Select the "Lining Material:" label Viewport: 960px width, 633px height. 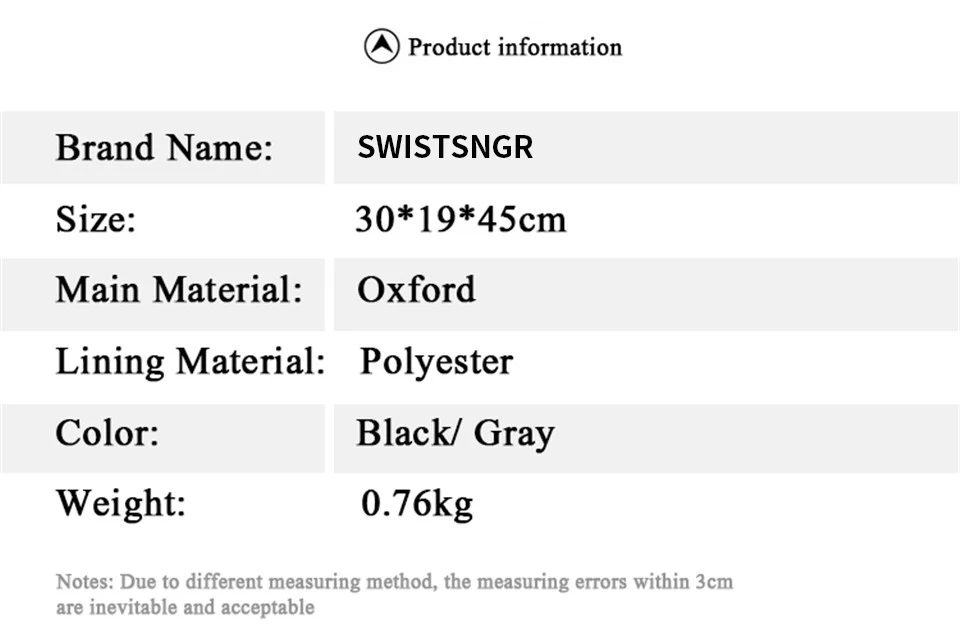(190, 361)
